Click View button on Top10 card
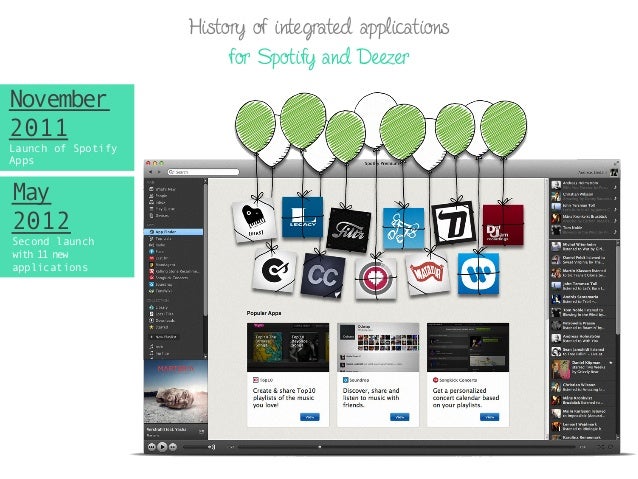Image resolution: width=638 pixels, height=479 pixels. [310, 417]
